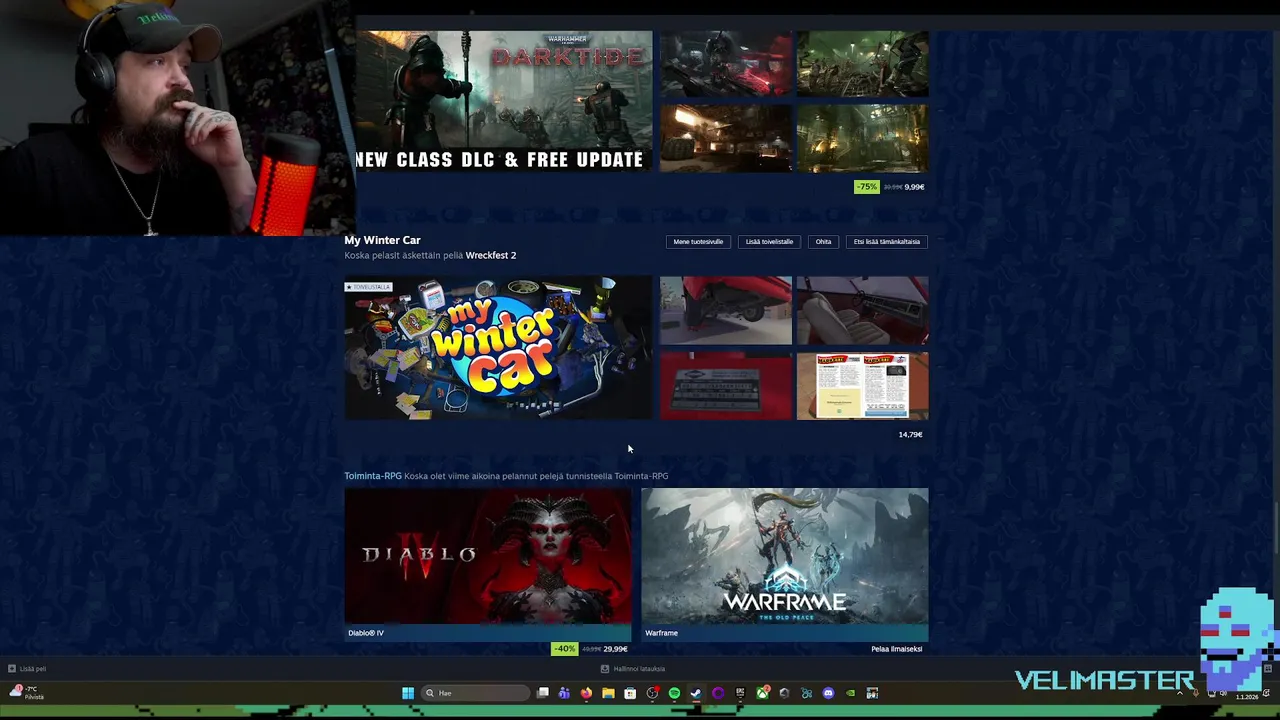Open File Explorer folder icon
This screenshot has width=1280, height=720.
[608, 693]
